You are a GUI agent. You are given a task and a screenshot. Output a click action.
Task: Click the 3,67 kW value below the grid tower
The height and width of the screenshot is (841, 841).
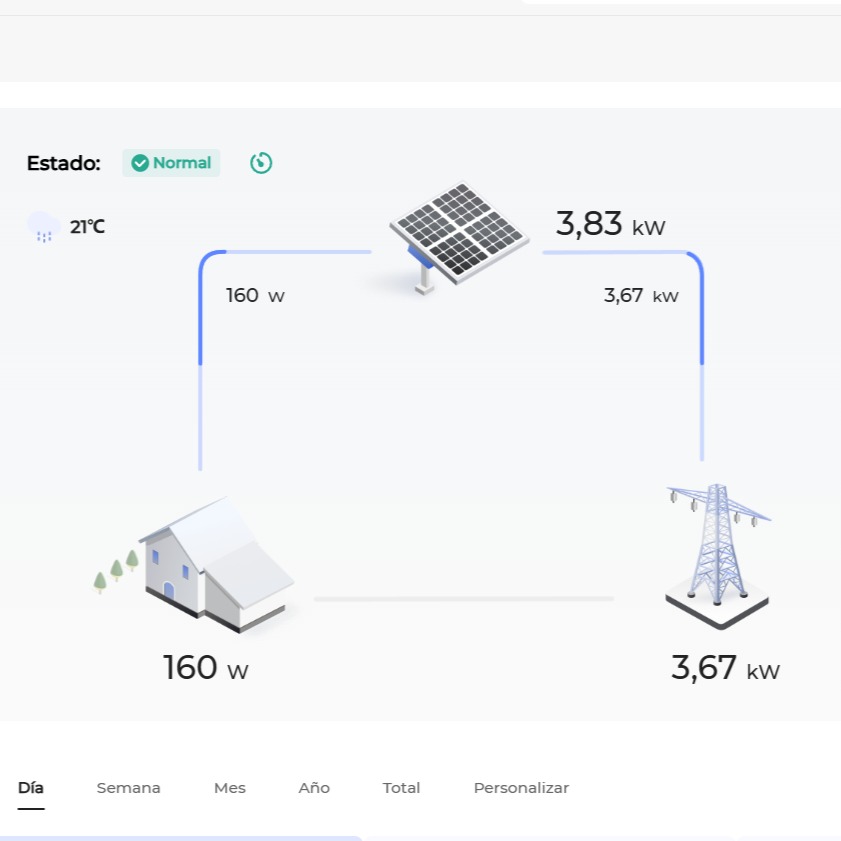click(x=724, y=668)
